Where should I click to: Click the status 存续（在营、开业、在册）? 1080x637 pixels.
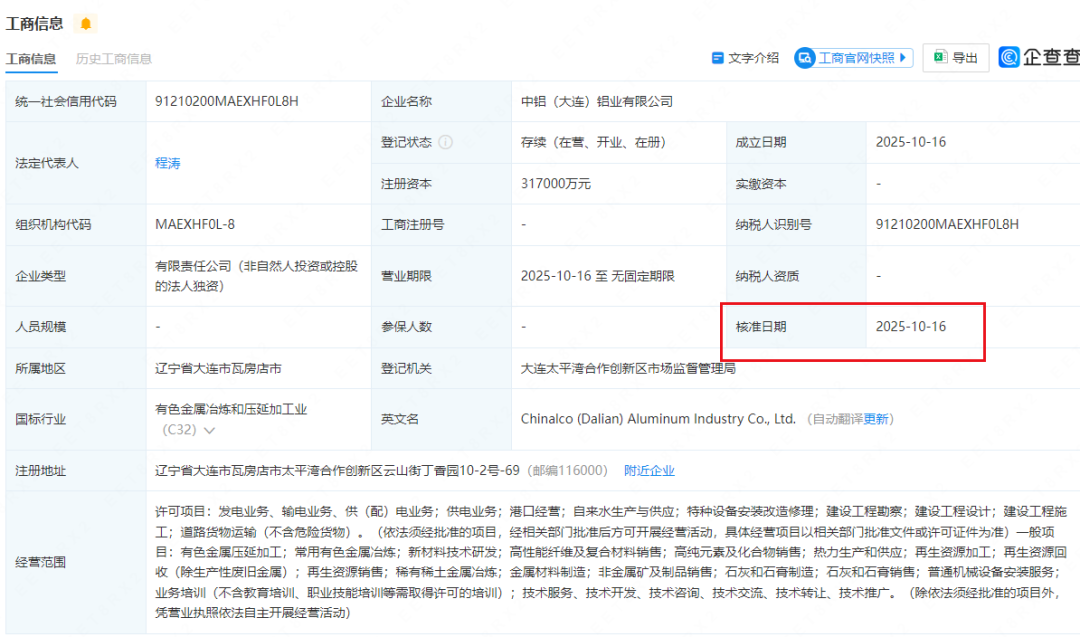[593, 142]
